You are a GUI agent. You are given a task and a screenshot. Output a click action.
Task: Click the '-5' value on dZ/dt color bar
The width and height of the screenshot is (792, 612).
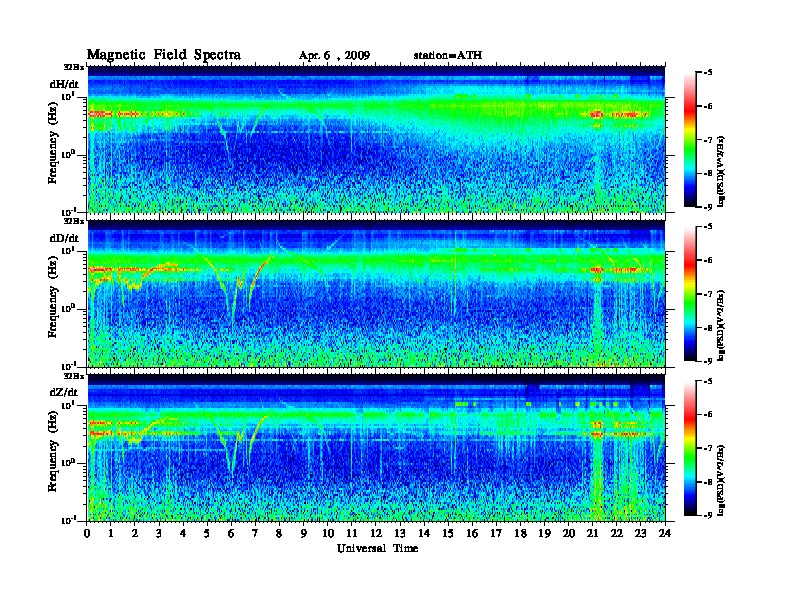(709, 381)
